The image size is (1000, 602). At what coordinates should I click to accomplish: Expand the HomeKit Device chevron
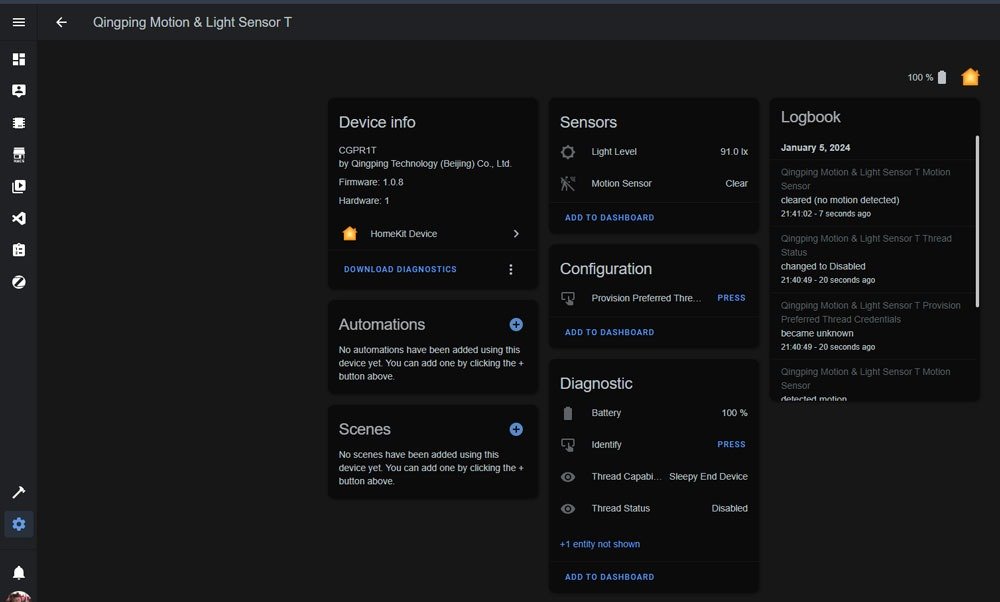click(x=516, y=234)
